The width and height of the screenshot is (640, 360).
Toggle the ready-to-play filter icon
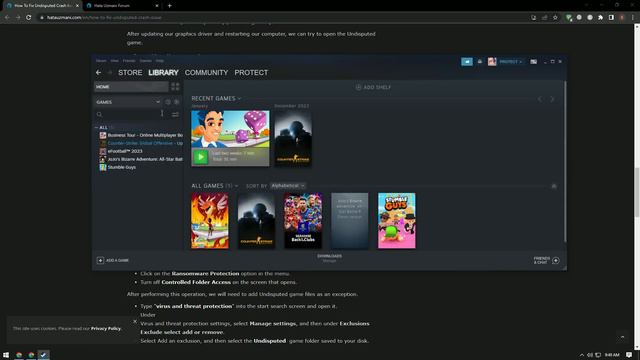tap(176, 102)
